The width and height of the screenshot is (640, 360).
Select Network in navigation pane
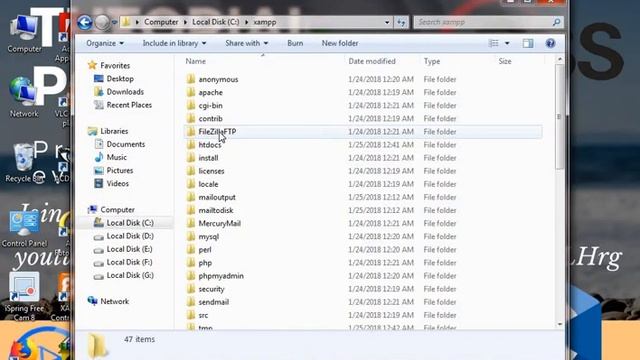click(x=114, y=301)
